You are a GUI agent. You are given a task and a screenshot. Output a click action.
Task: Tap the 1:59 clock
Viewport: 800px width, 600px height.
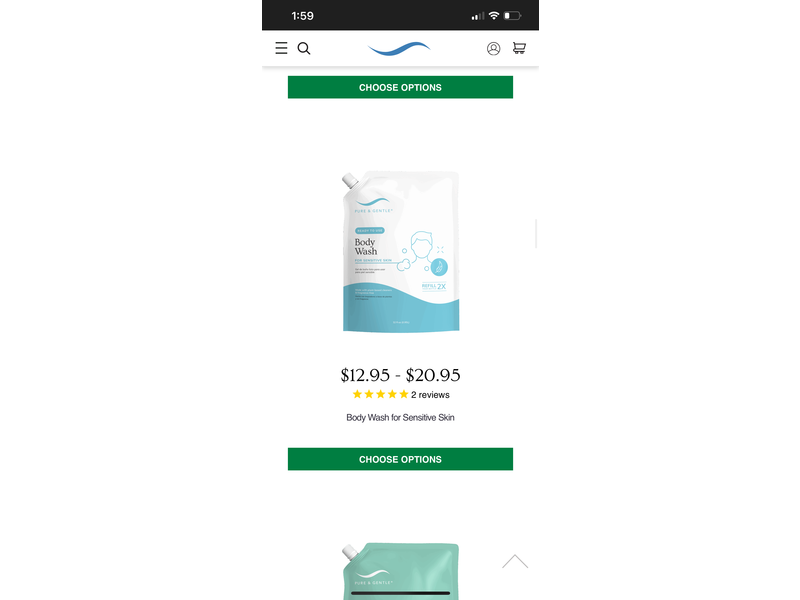303,16
